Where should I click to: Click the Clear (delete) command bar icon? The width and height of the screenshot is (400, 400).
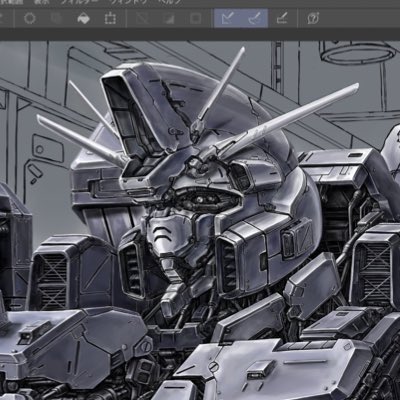30,18
